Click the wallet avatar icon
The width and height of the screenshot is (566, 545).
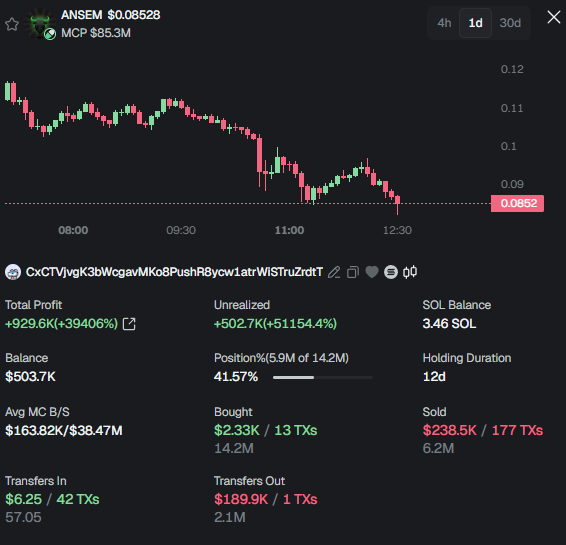(13, 272)
